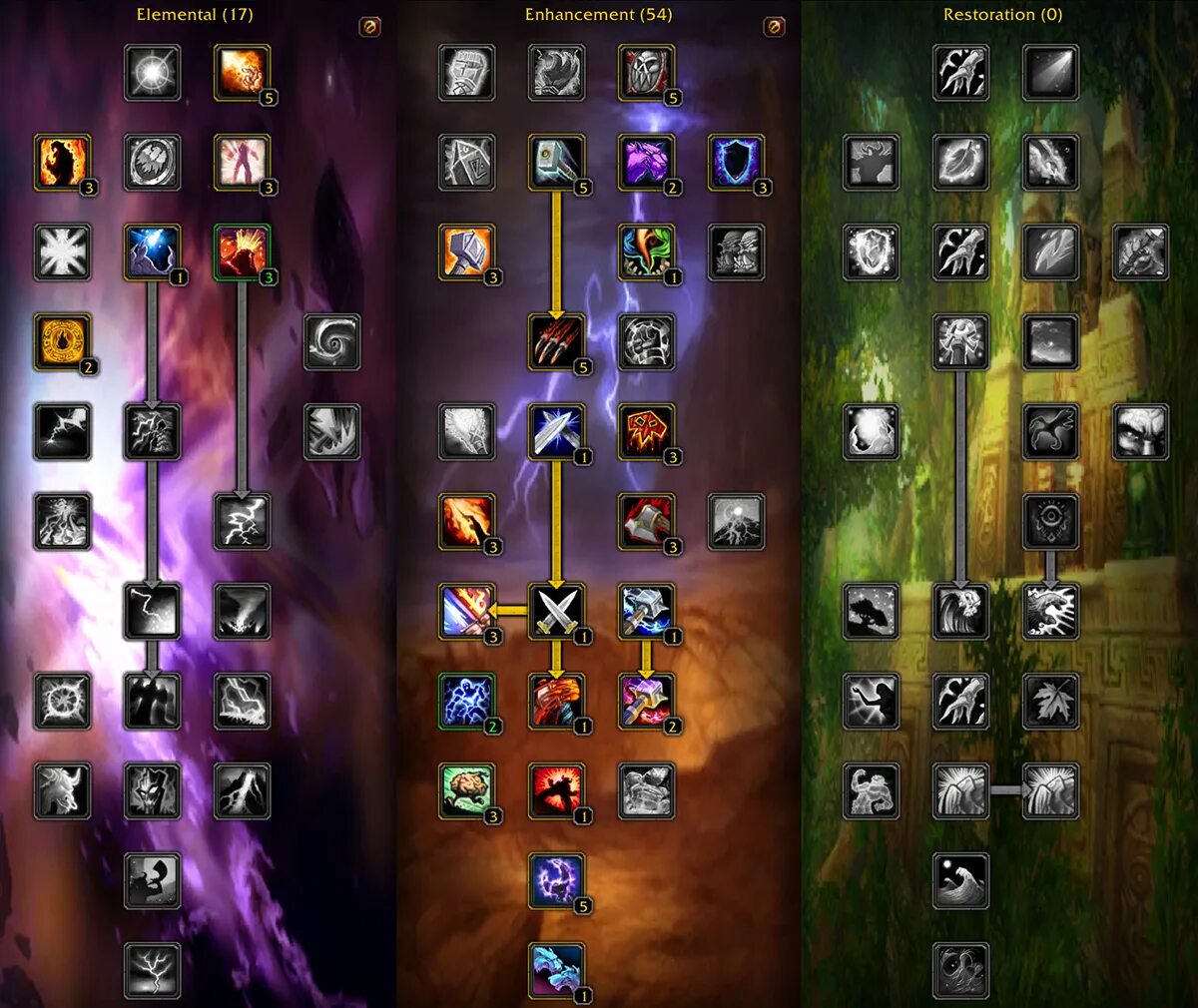The image size is (1198, 1008).
Task: Click Ancestral Healing talent at Restoration right edge
Action: click(x=1141, y=252)
